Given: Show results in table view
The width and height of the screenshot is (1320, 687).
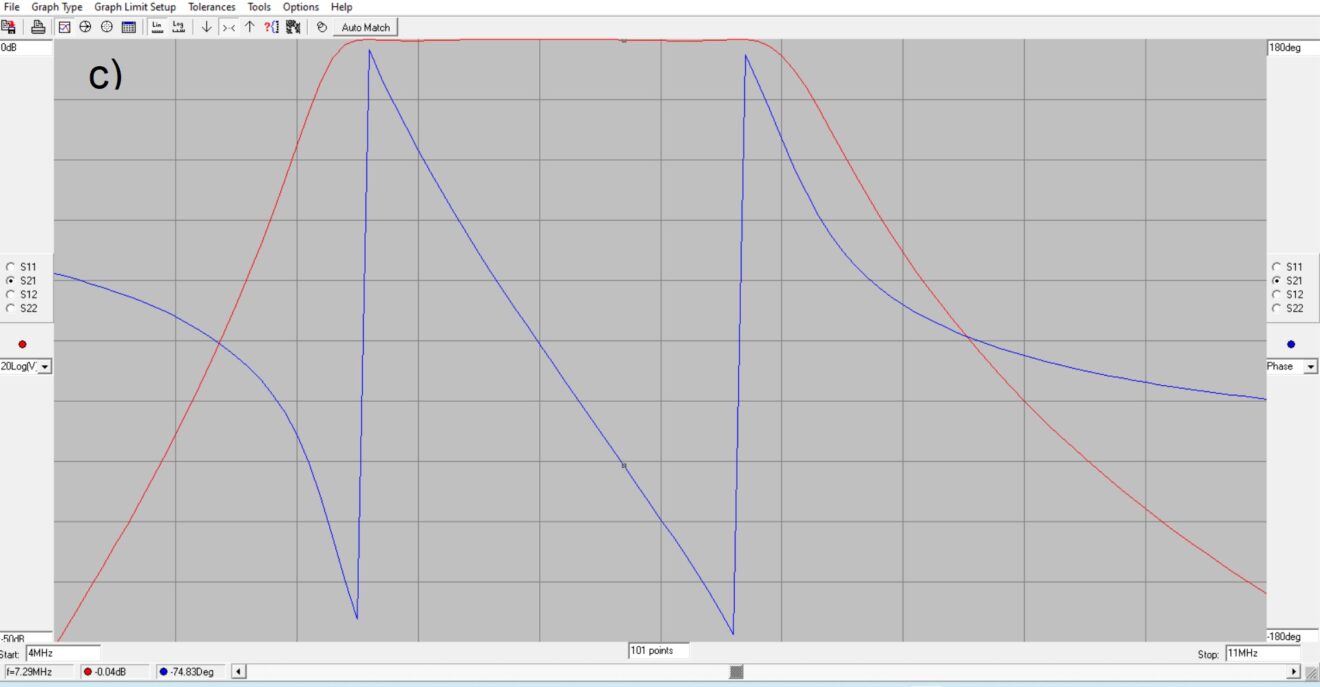Looking at the screenshot, I should tap(129, 27).
